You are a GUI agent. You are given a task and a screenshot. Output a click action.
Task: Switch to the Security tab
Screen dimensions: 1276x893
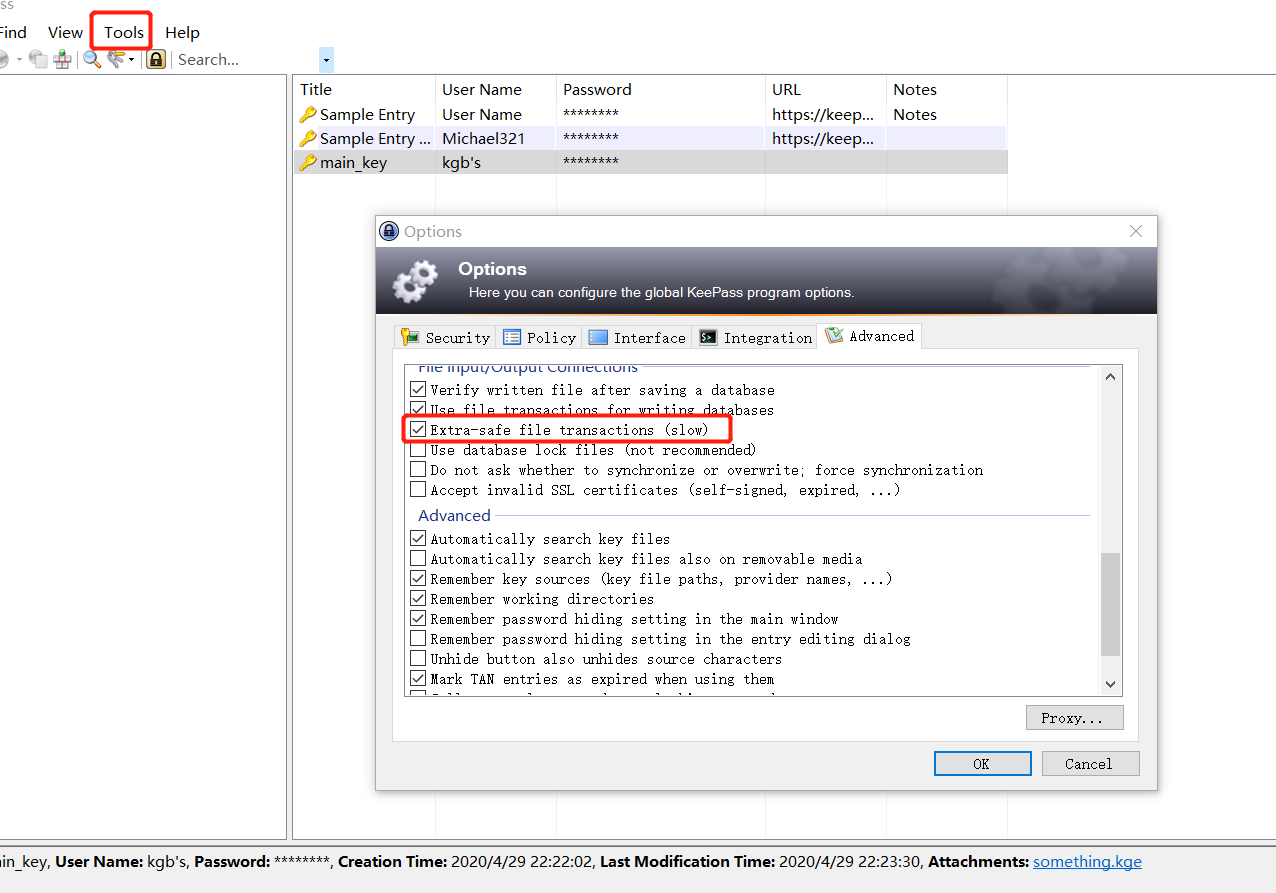click(445, 337)
